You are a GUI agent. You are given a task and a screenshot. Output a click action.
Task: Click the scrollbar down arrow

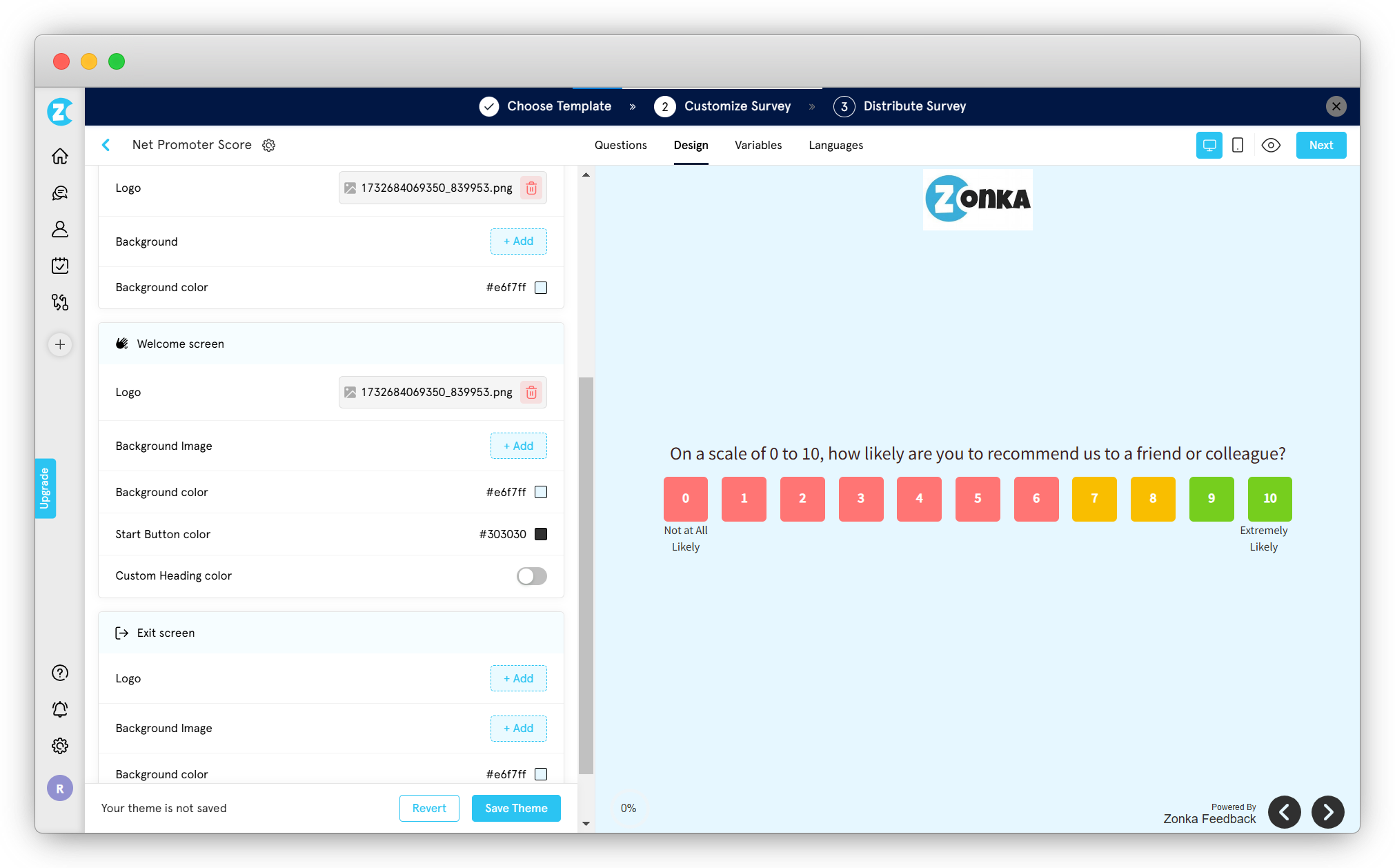pyautogui.click(x=586, y=823)
